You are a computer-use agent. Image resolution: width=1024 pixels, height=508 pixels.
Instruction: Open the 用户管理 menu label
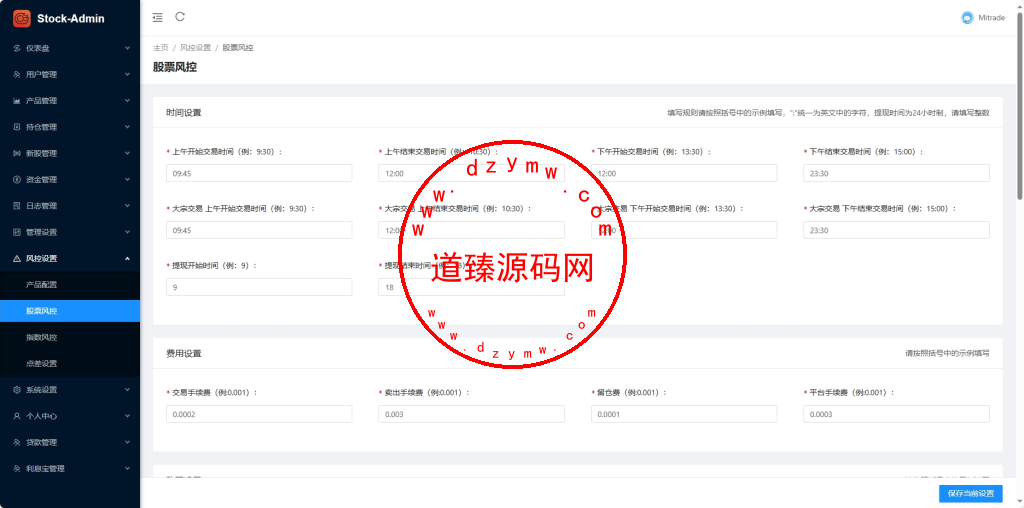click(x=42, y=74)
